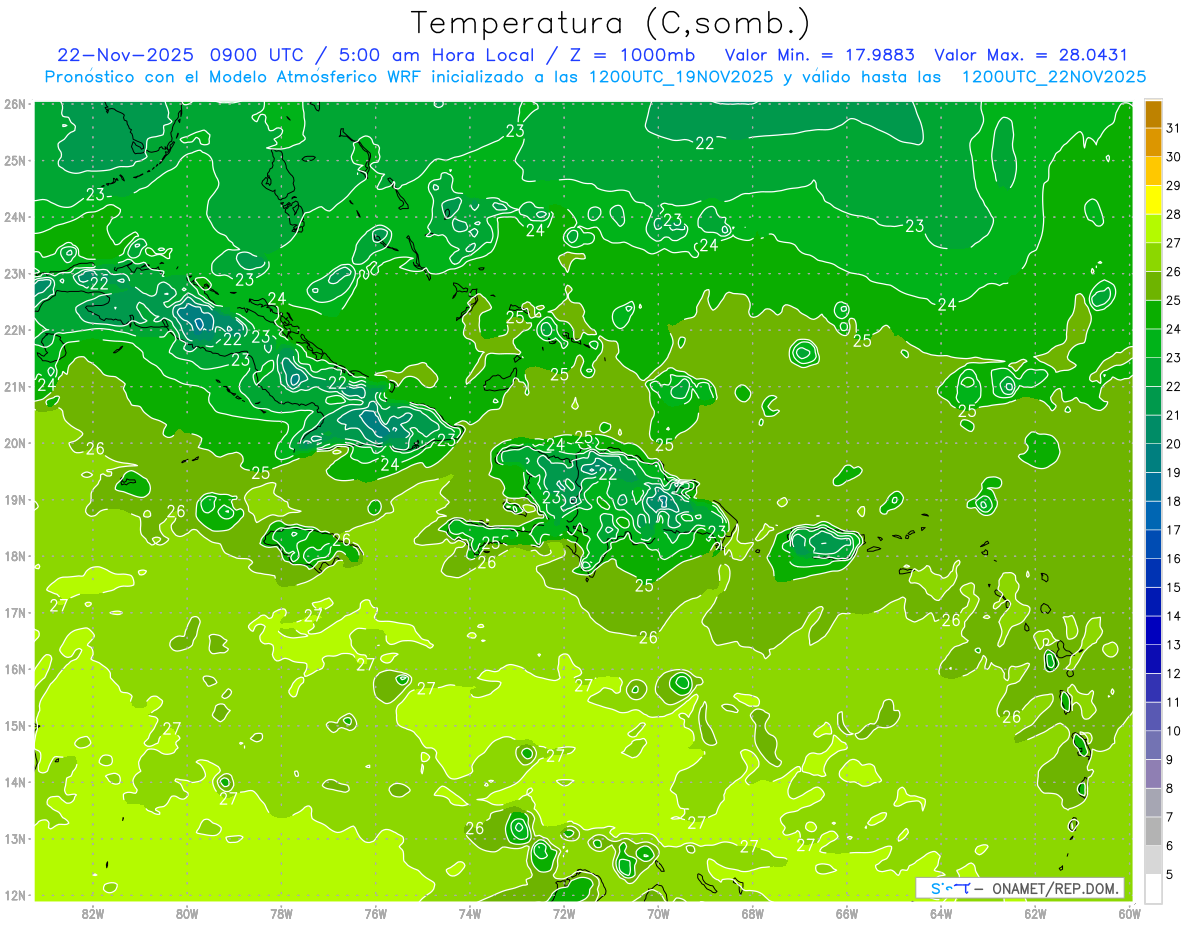
Task: Click the 16N latitude label
Action: click(x=15, y=669)
